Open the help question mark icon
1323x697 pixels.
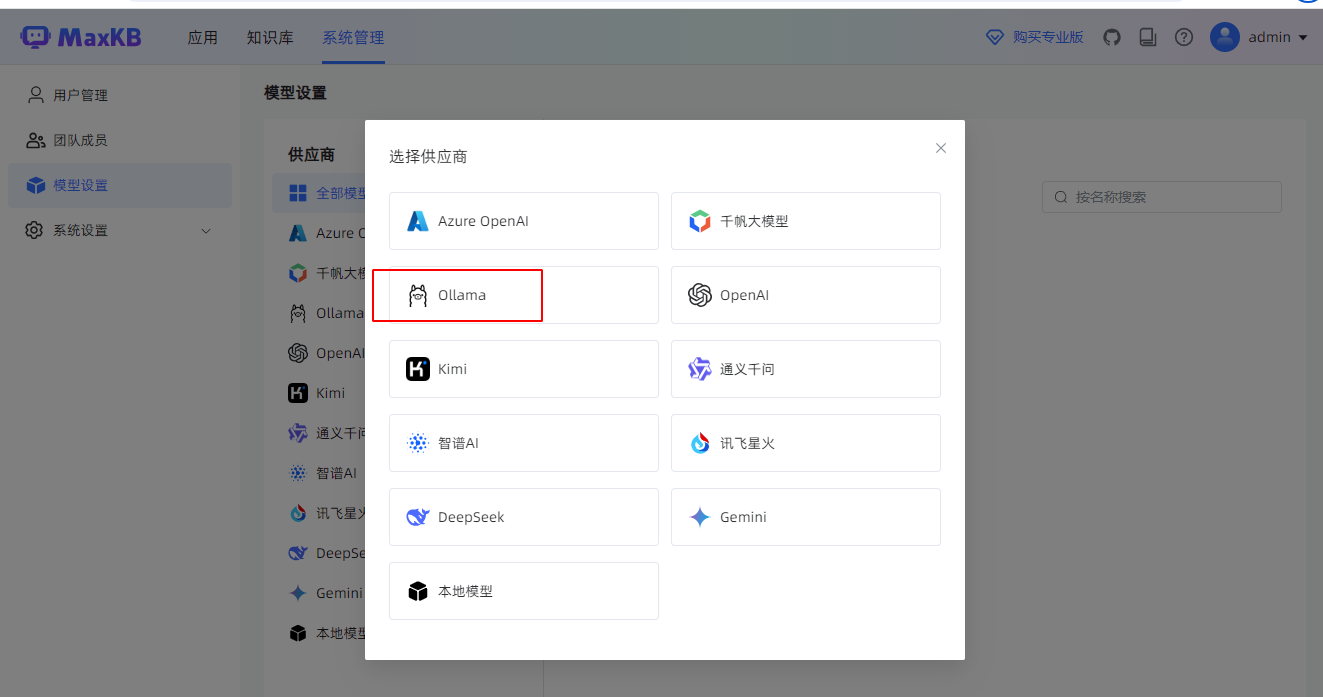1184,37
